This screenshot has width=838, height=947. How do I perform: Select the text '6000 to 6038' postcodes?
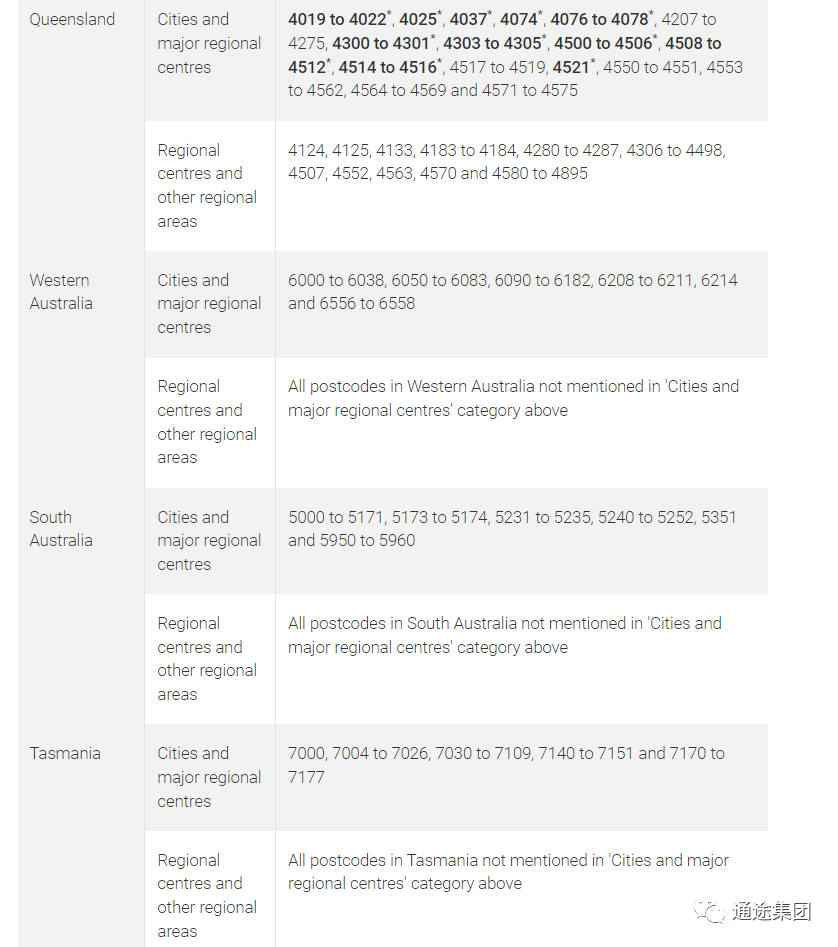336,280
